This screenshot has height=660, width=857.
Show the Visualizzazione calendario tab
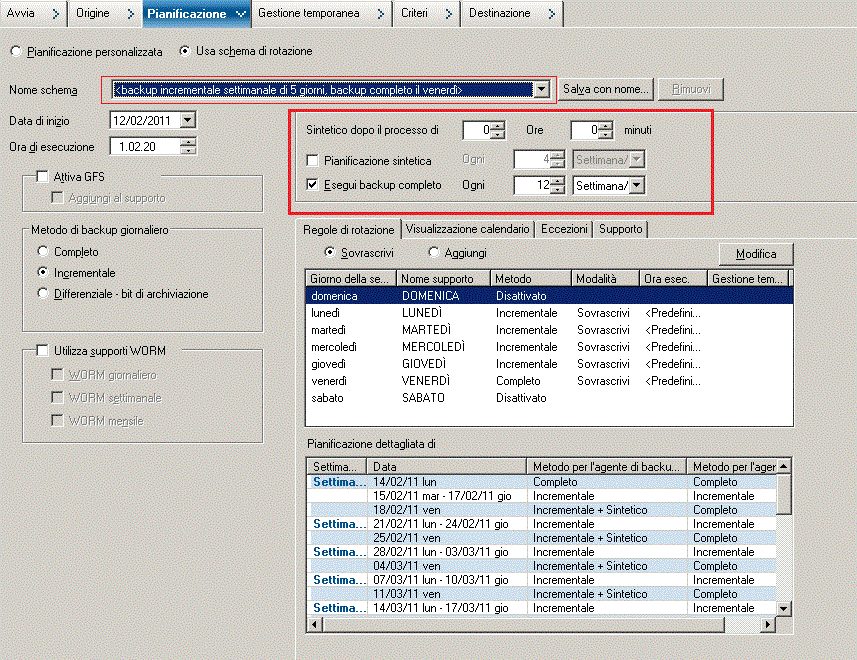click(467, 229)
